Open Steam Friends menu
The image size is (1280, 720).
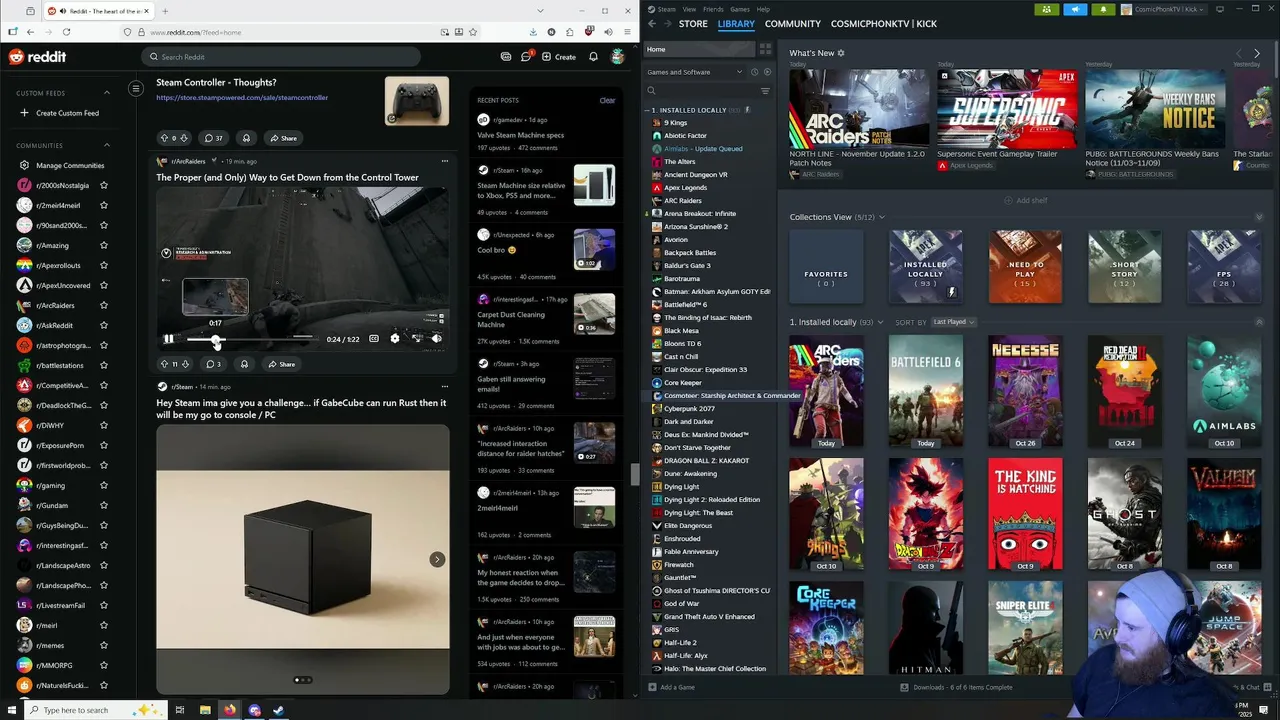[x=713, y=9]
